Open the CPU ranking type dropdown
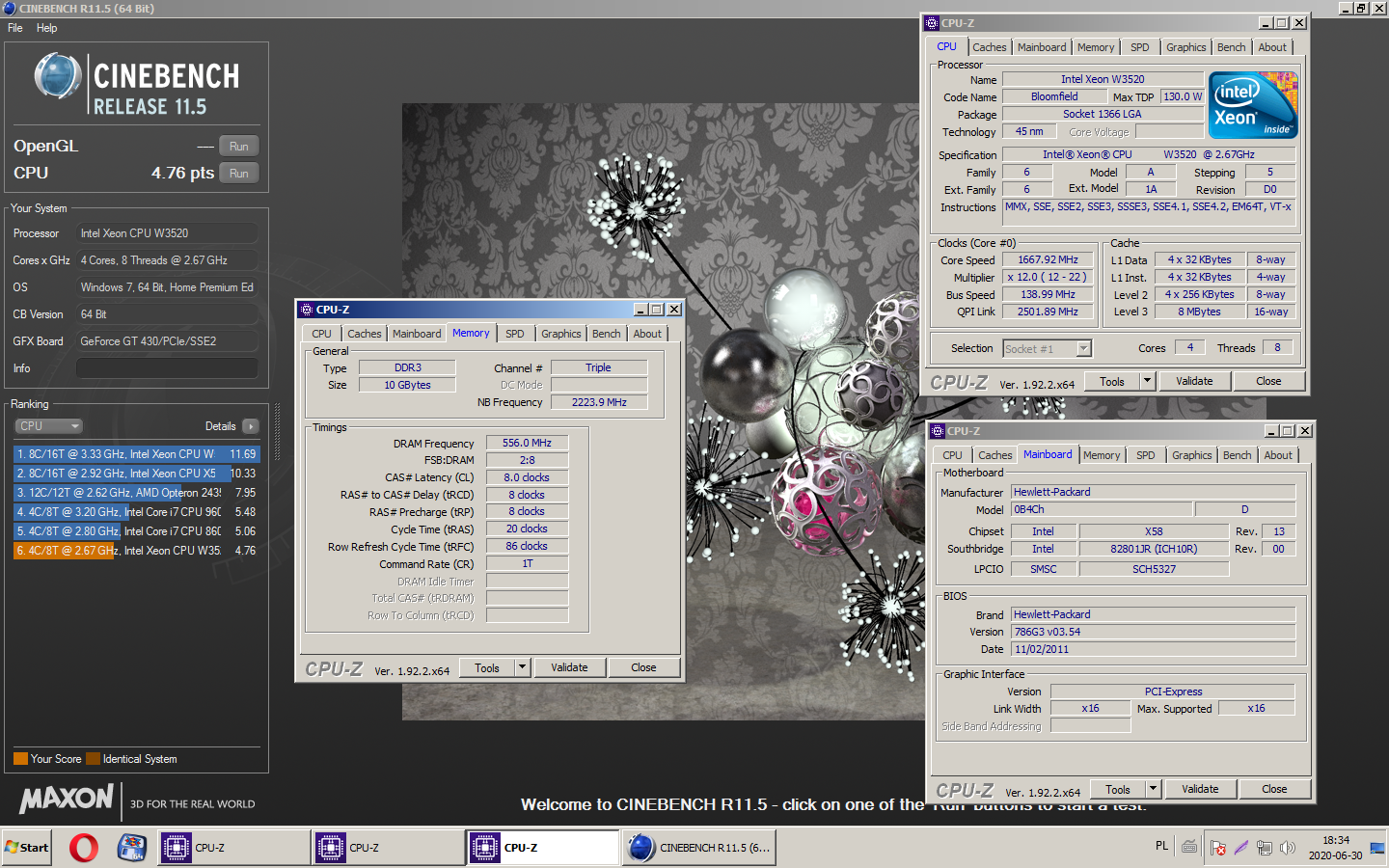The width and height of the screenshot is (1389, 868). click(x=48, y=426)
